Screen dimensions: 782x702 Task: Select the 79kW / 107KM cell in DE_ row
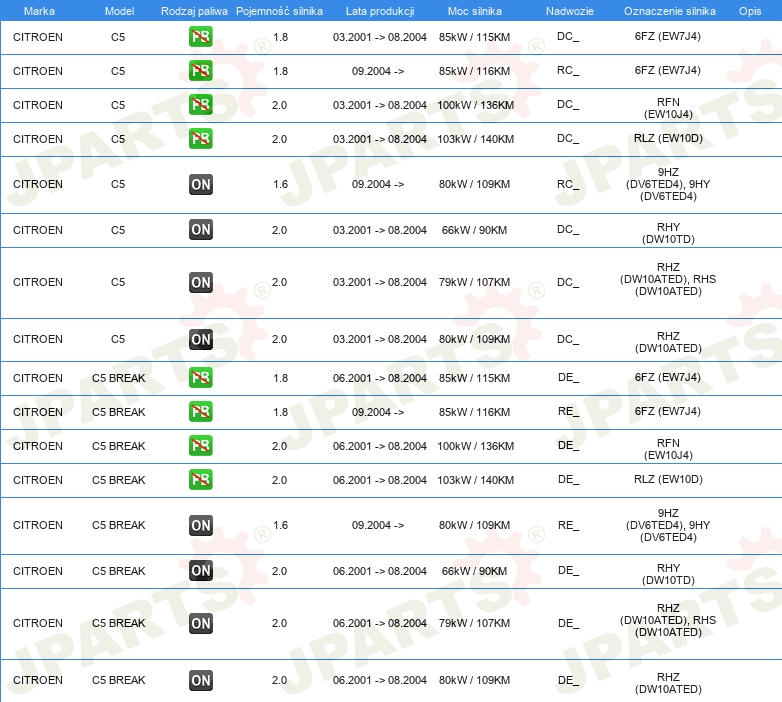[x=474, y=623]
